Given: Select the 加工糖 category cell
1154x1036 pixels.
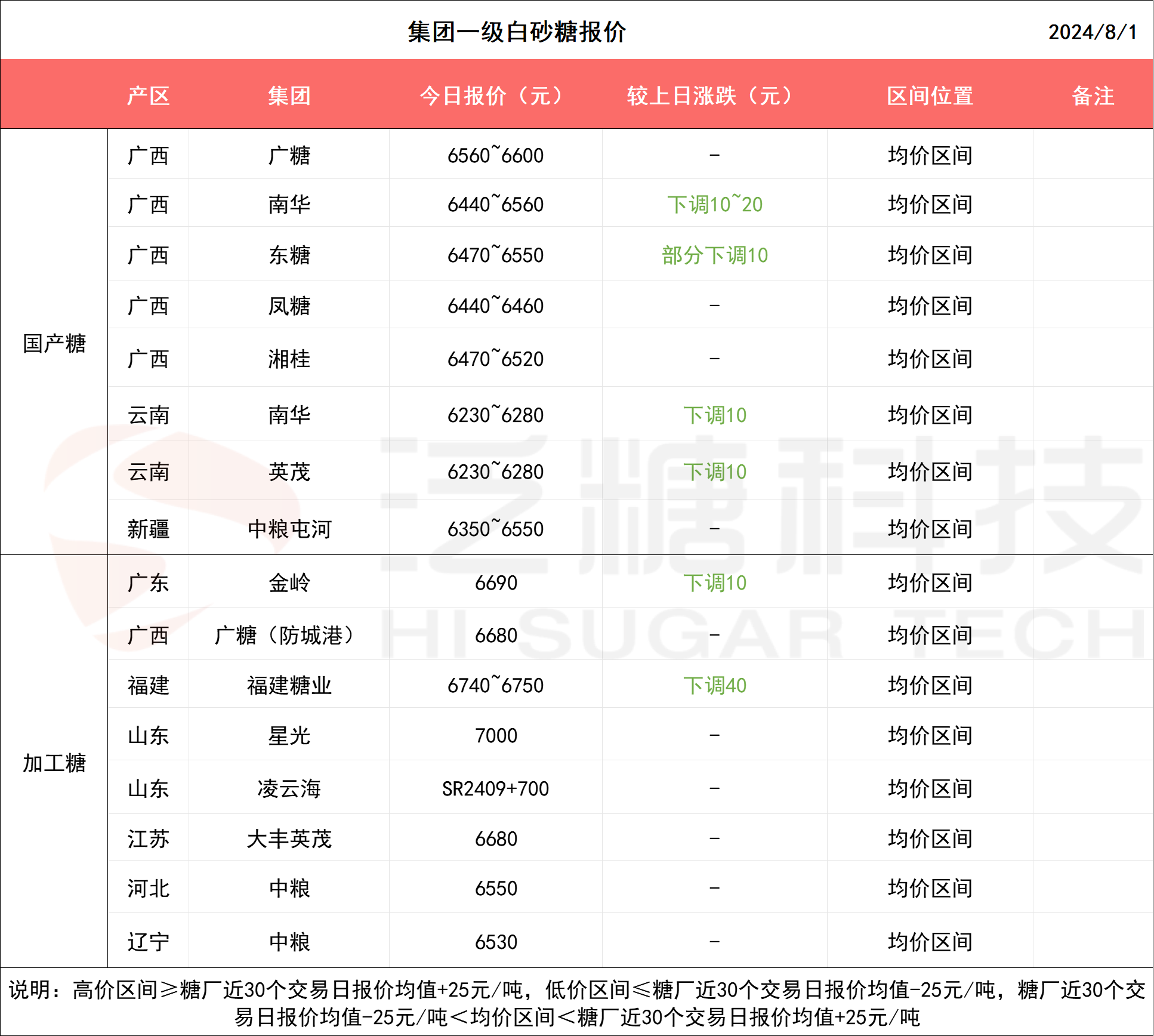Looking at the screenshot, I should (x=54, y=763).
